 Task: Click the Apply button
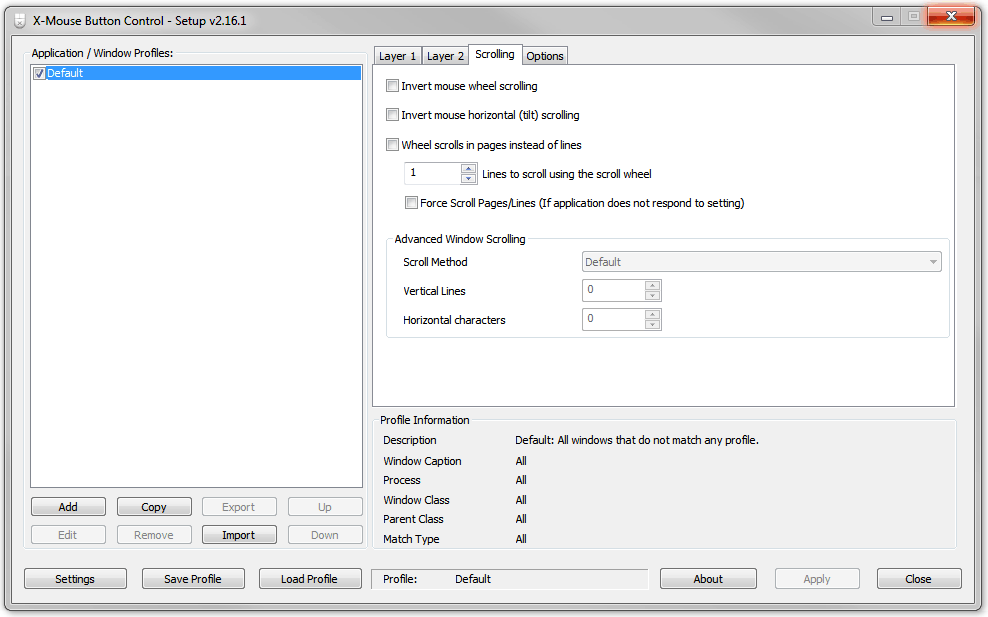click(817, 579)
